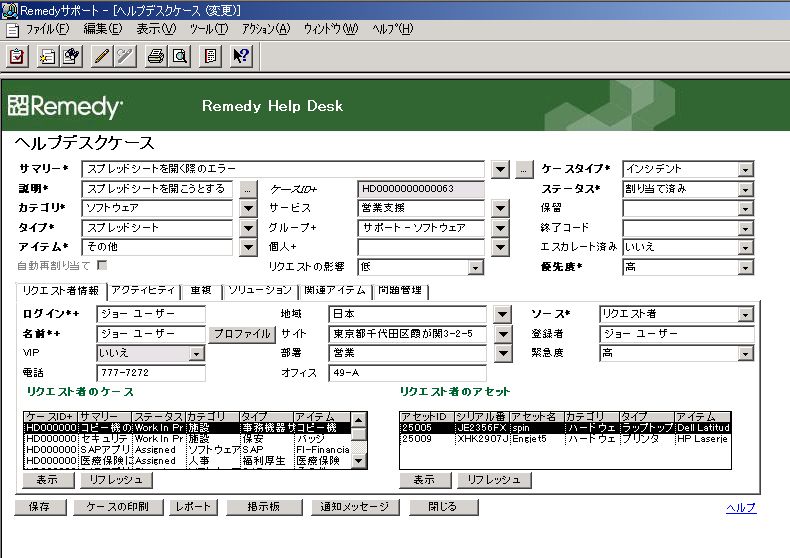Screen dimensions: 790x558
Task: Expand the ステータス dropdown
Action: tap(745, 190)
